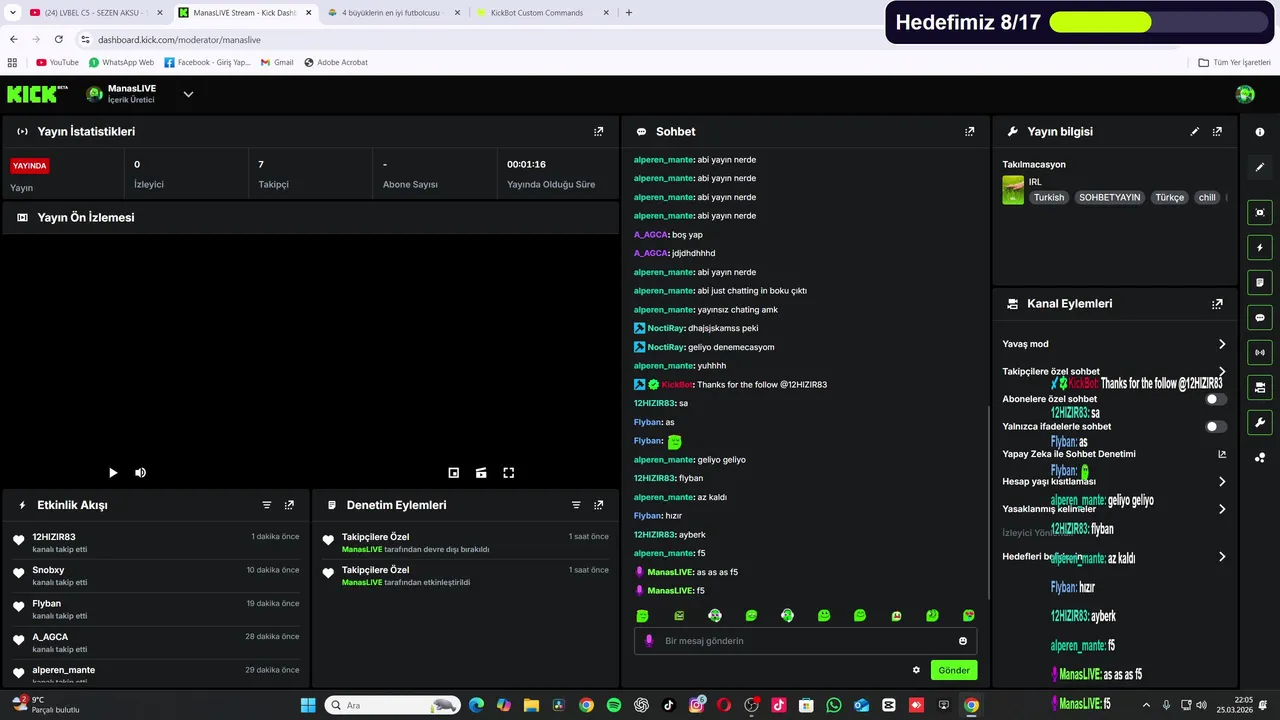Click the Kick logo in header
1280x720 pixels.
pos(37,94)
